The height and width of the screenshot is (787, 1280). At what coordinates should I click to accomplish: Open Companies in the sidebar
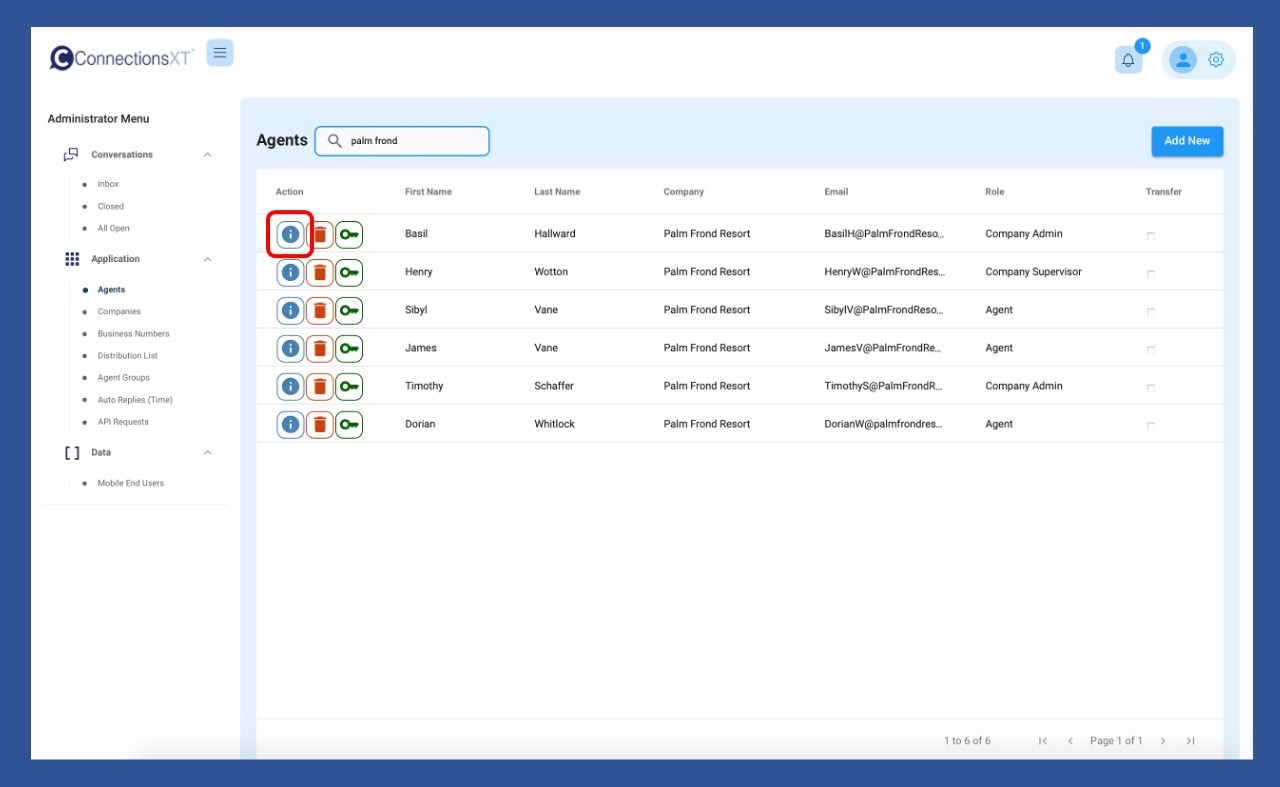click(x=119, y=312)
